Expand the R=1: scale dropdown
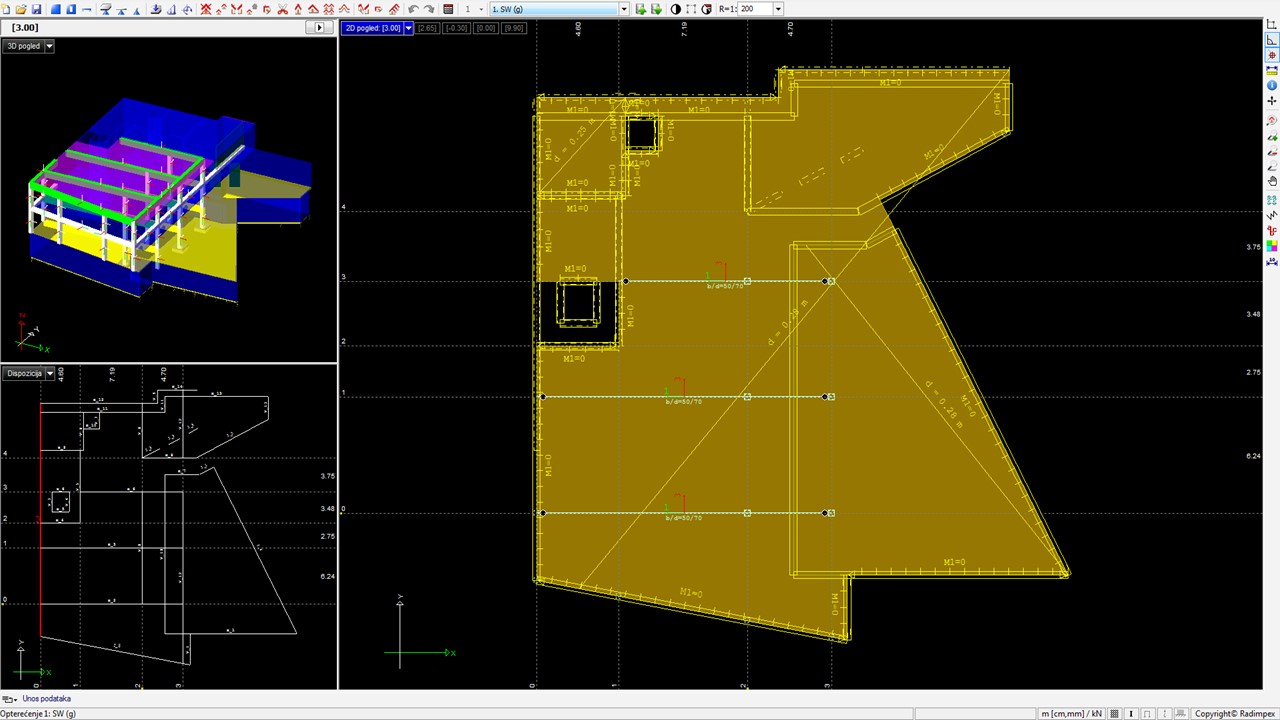1280x720 pixels. click(778, 9)
